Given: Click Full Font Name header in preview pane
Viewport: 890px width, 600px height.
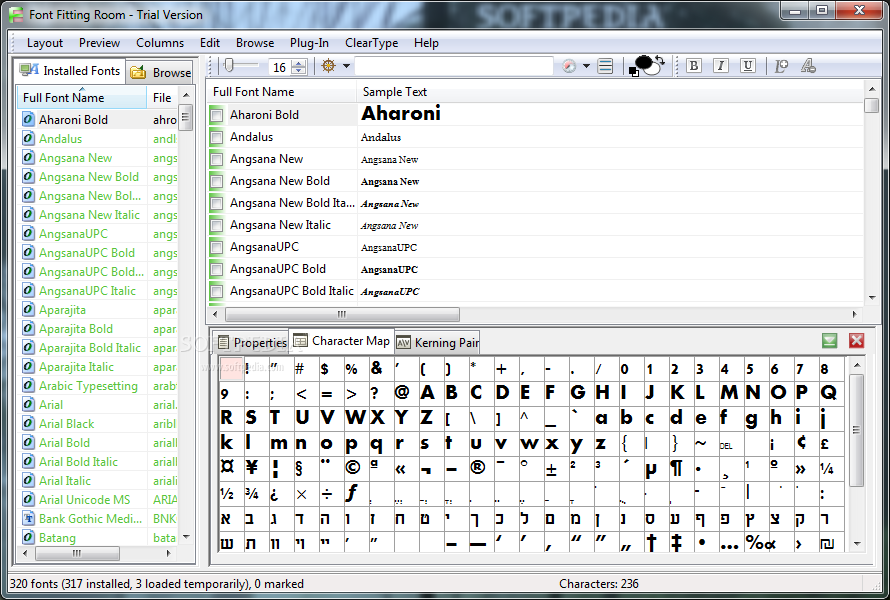Looking at the screenshot, I should 282,92.
